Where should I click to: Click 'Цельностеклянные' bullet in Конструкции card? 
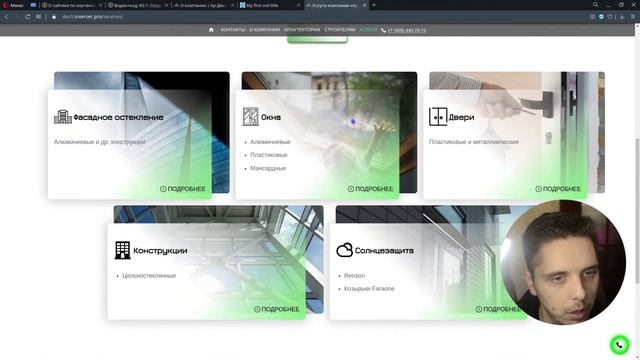pos(149,276)
